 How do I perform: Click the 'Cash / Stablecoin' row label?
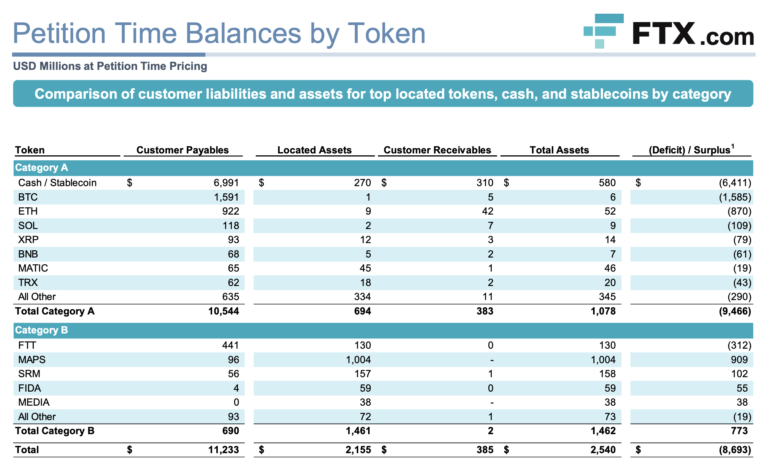point(57,183)
